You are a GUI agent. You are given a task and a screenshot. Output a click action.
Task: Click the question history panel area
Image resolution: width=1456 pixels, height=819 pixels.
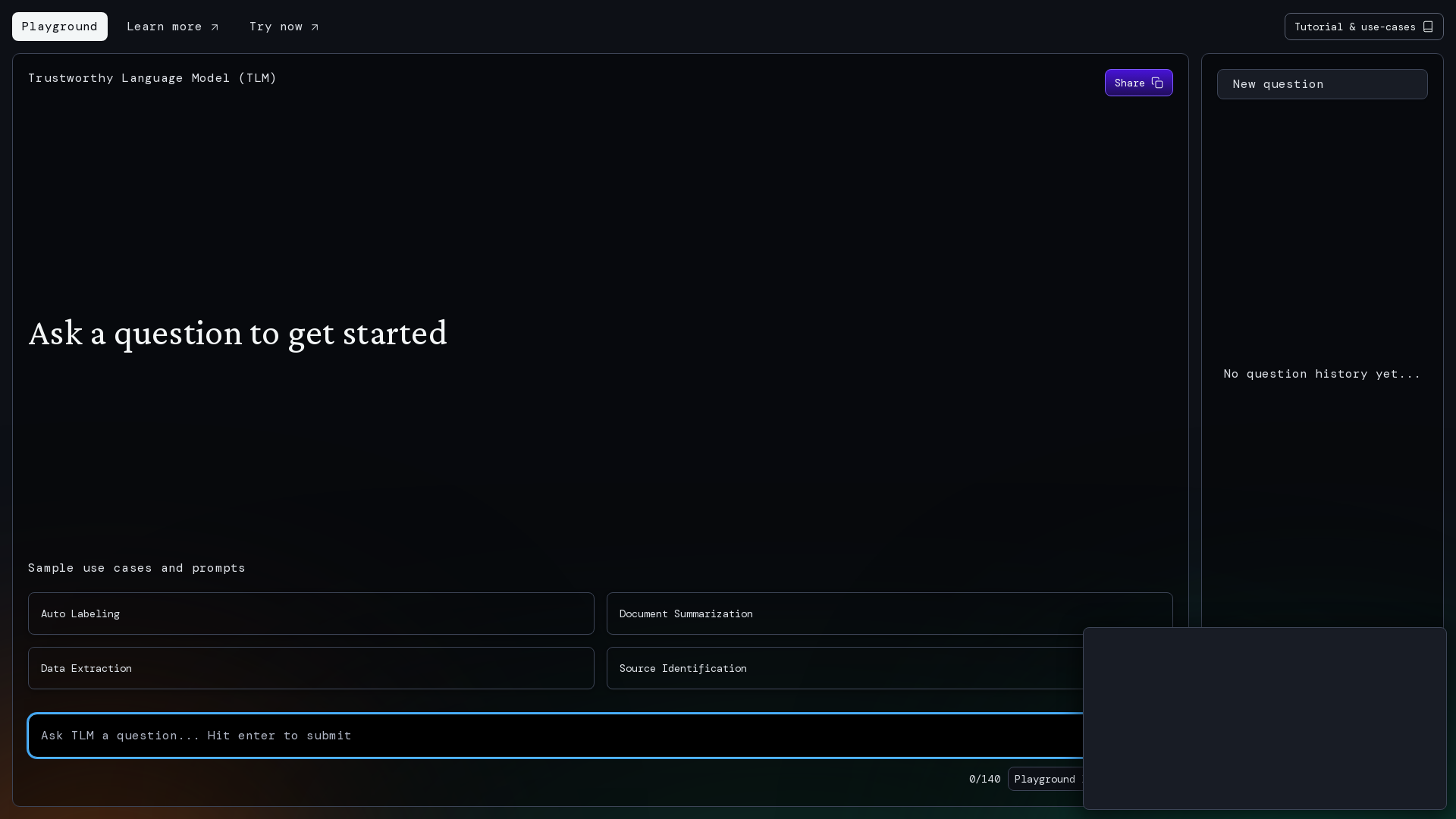[1321, 373]
